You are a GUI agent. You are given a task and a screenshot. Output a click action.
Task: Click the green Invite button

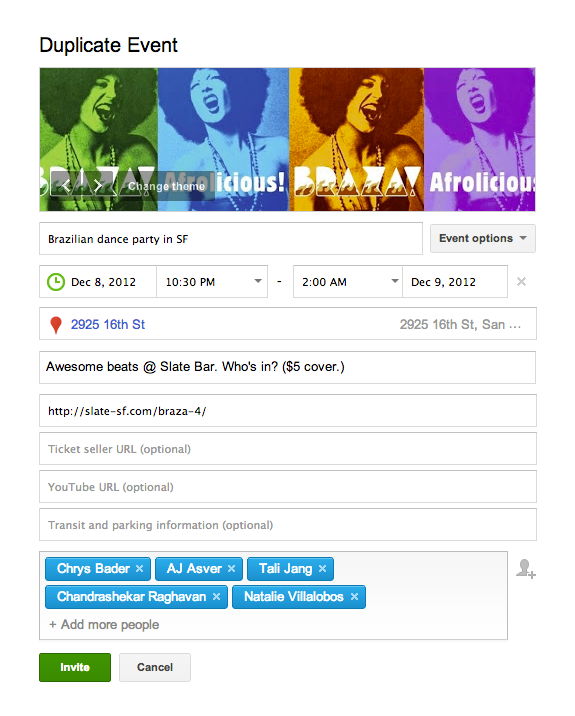tap(75, 667)
